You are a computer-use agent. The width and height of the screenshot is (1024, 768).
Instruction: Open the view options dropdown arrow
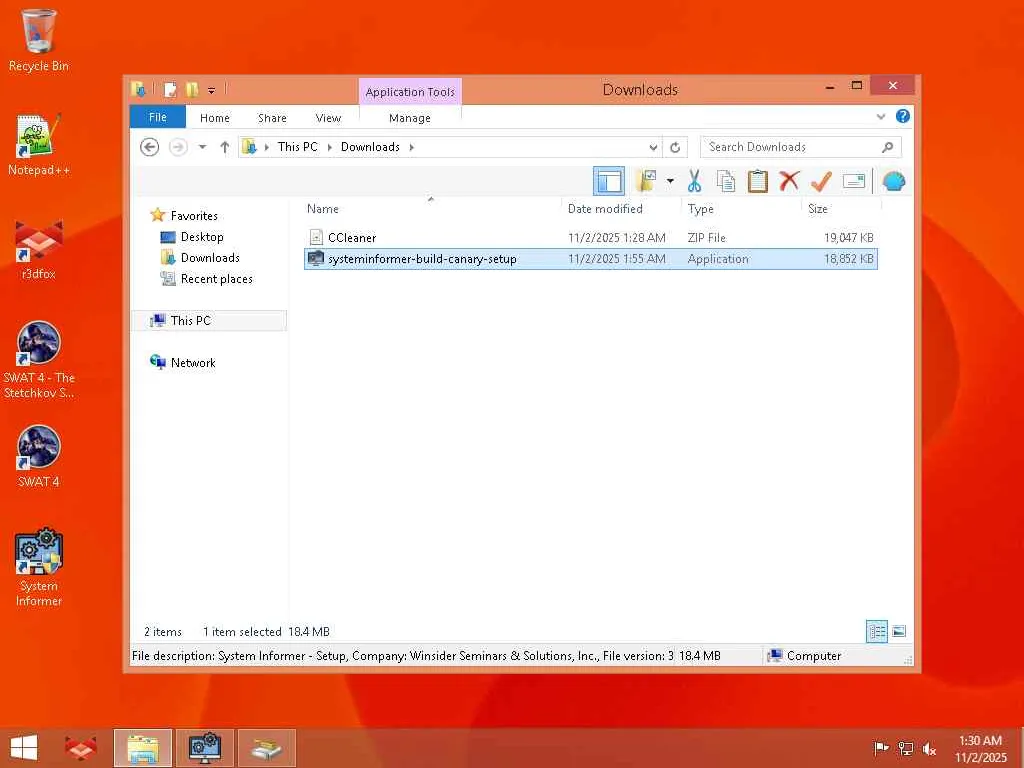(x=670, y=181)
